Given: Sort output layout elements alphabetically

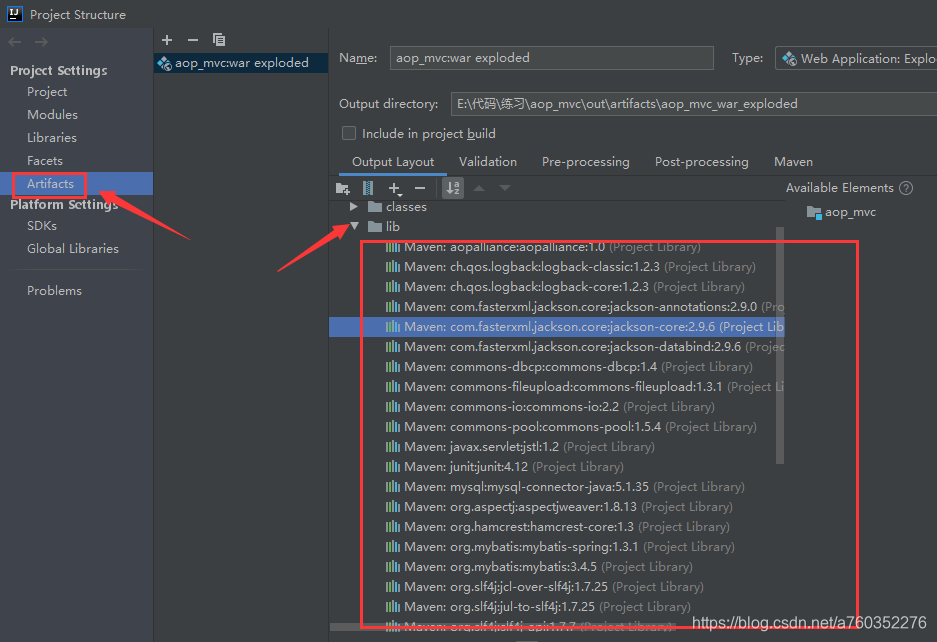Looking at the screenshot, I should pos(453,188).
